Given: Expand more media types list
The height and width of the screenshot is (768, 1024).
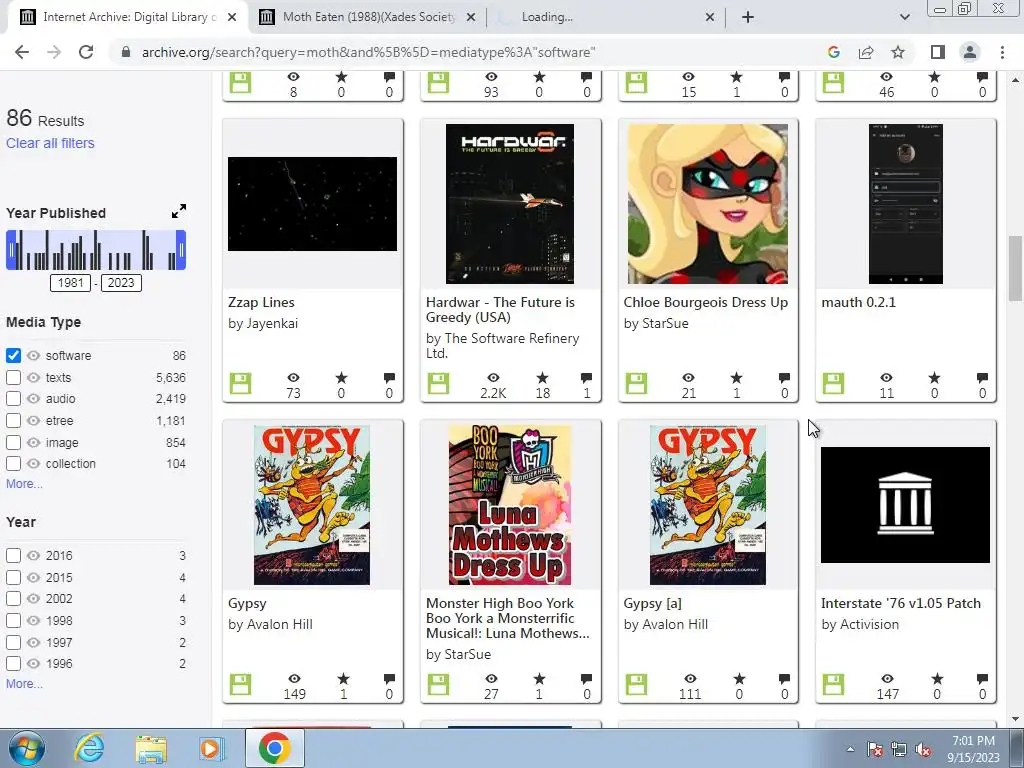Looking at the screenshot, I should [x=24, y=484].
